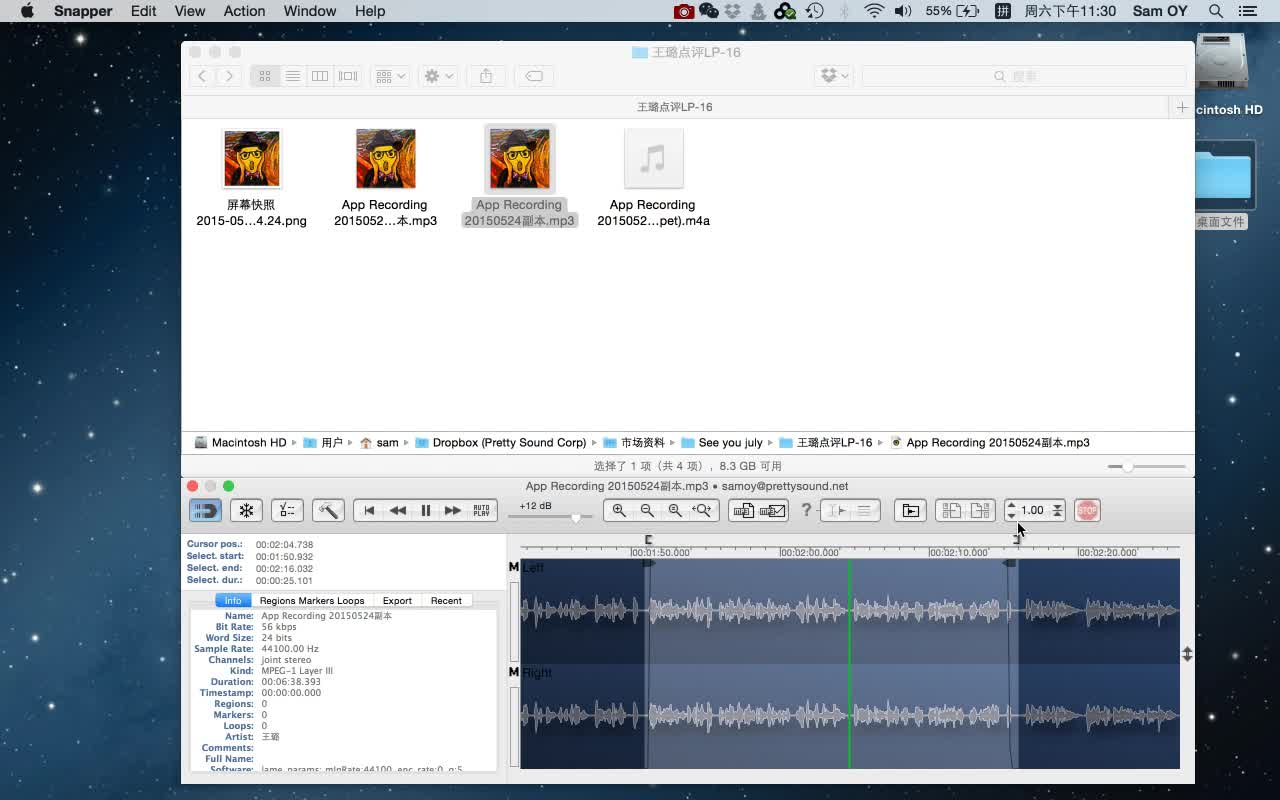Click the red STOP button
This screenshot has width=1280, height=800.
[x=1087, y=510]
